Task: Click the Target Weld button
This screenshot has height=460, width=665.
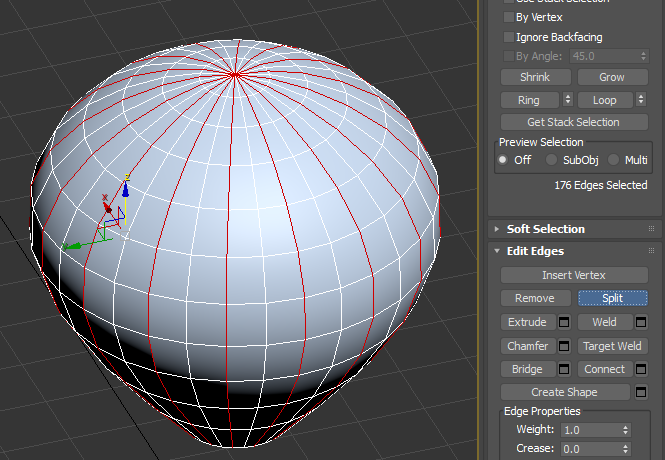Action: tap(612, 346)
